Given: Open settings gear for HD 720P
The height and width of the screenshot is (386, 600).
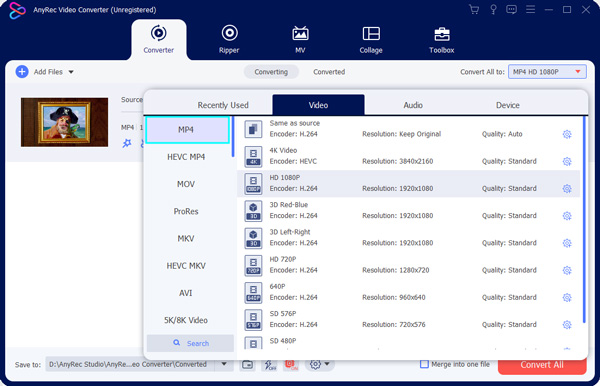Looking at the screenshot, I should tap(567, 270).
